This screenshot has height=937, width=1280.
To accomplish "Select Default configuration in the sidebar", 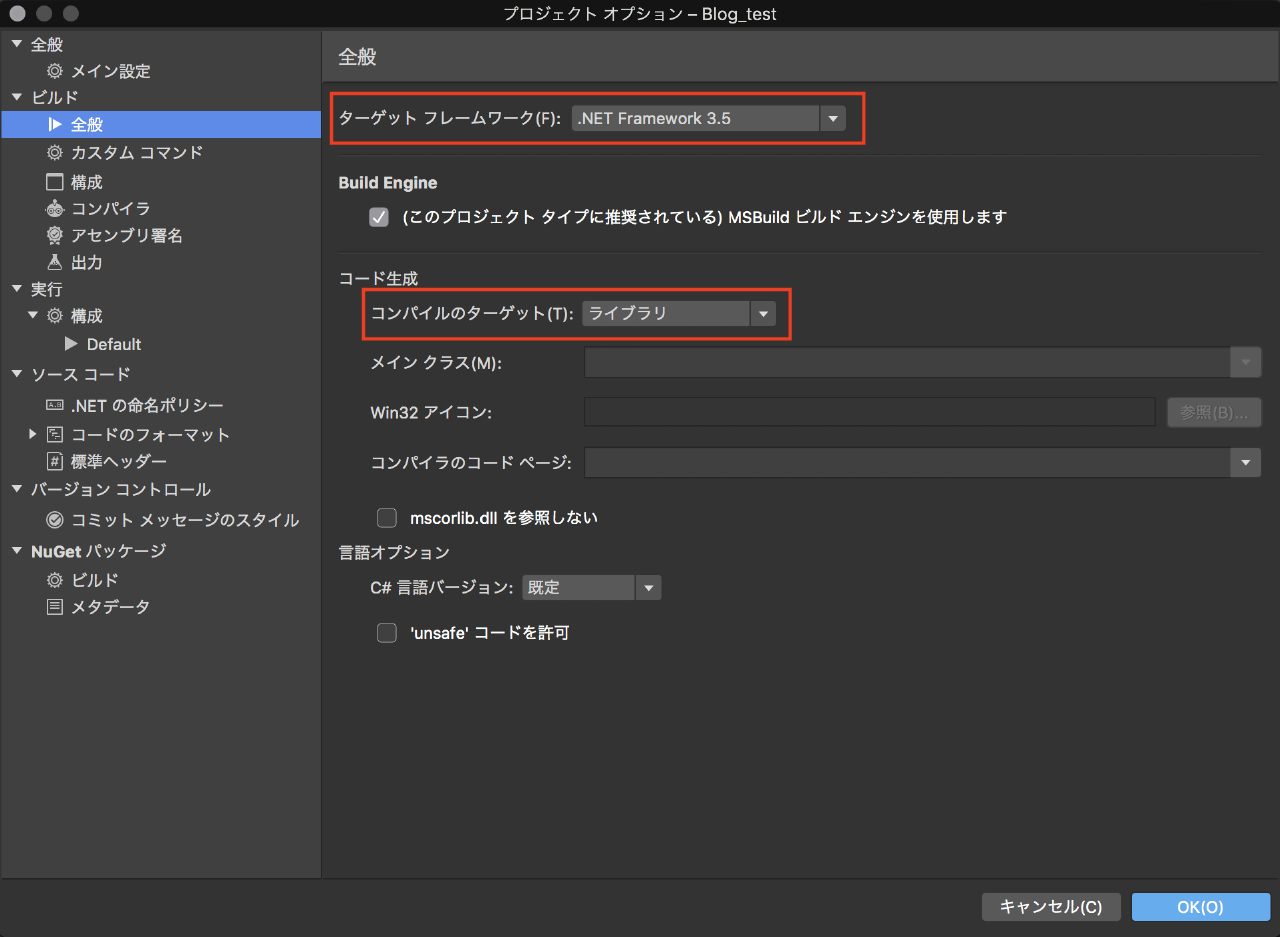I will [x=114, y=344].
